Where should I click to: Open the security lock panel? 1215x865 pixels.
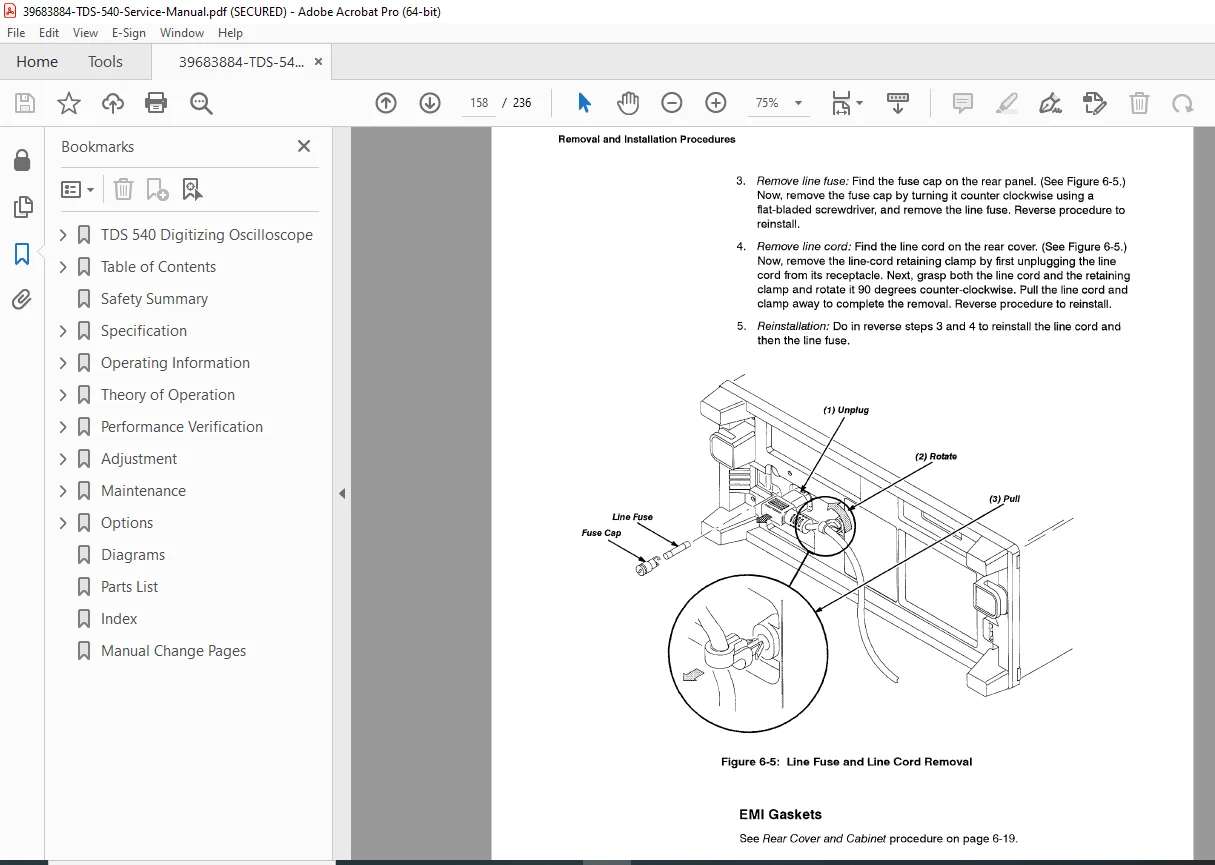pos(22,160)
